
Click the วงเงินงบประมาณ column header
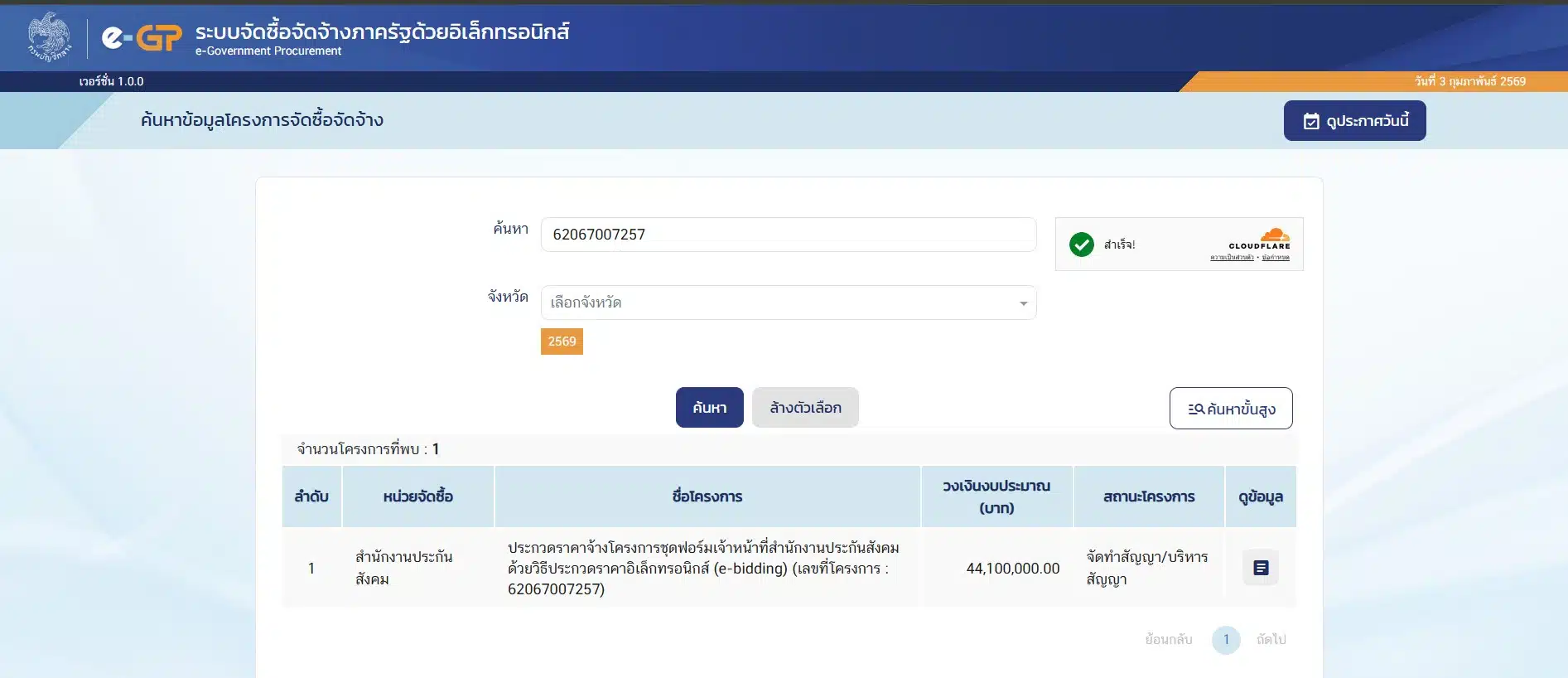point(996,496)
